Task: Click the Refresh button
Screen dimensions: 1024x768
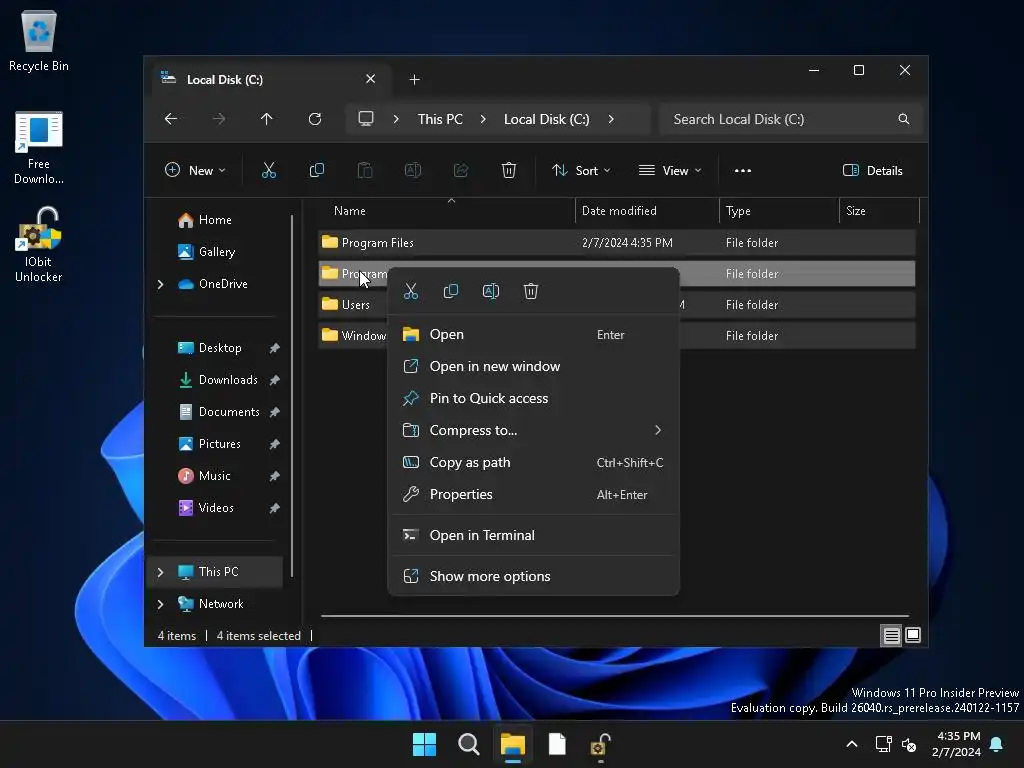Action: coord(315,119)
